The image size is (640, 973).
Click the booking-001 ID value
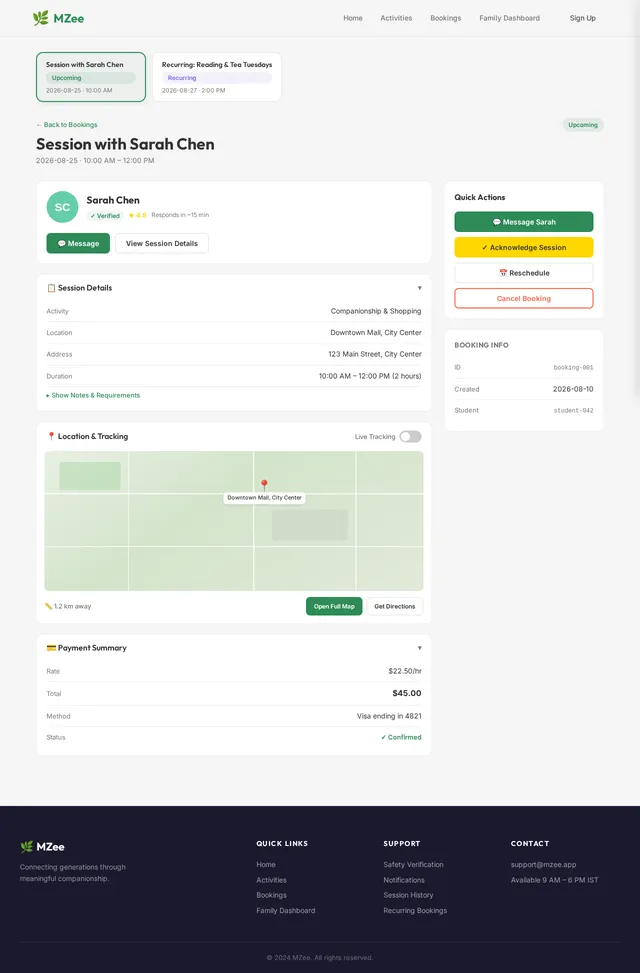pyautogui.click(x=573, y=367)
